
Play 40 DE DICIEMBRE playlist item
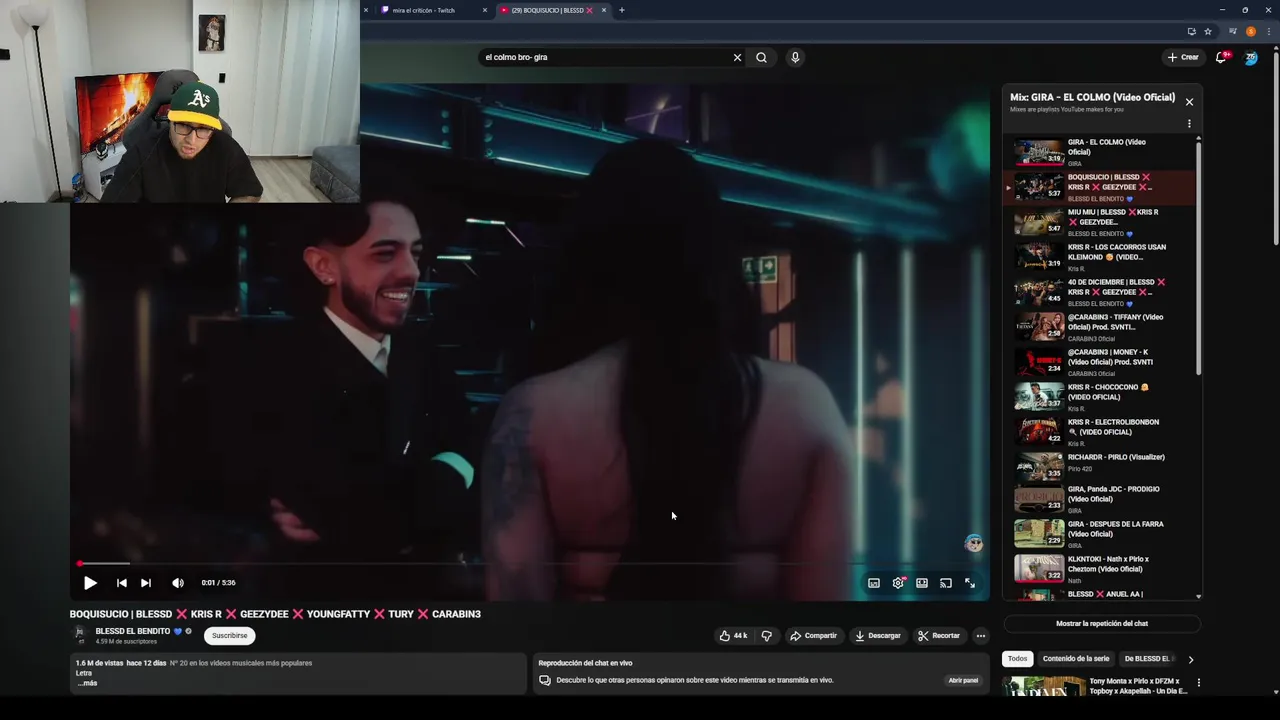click(1100, 292)
